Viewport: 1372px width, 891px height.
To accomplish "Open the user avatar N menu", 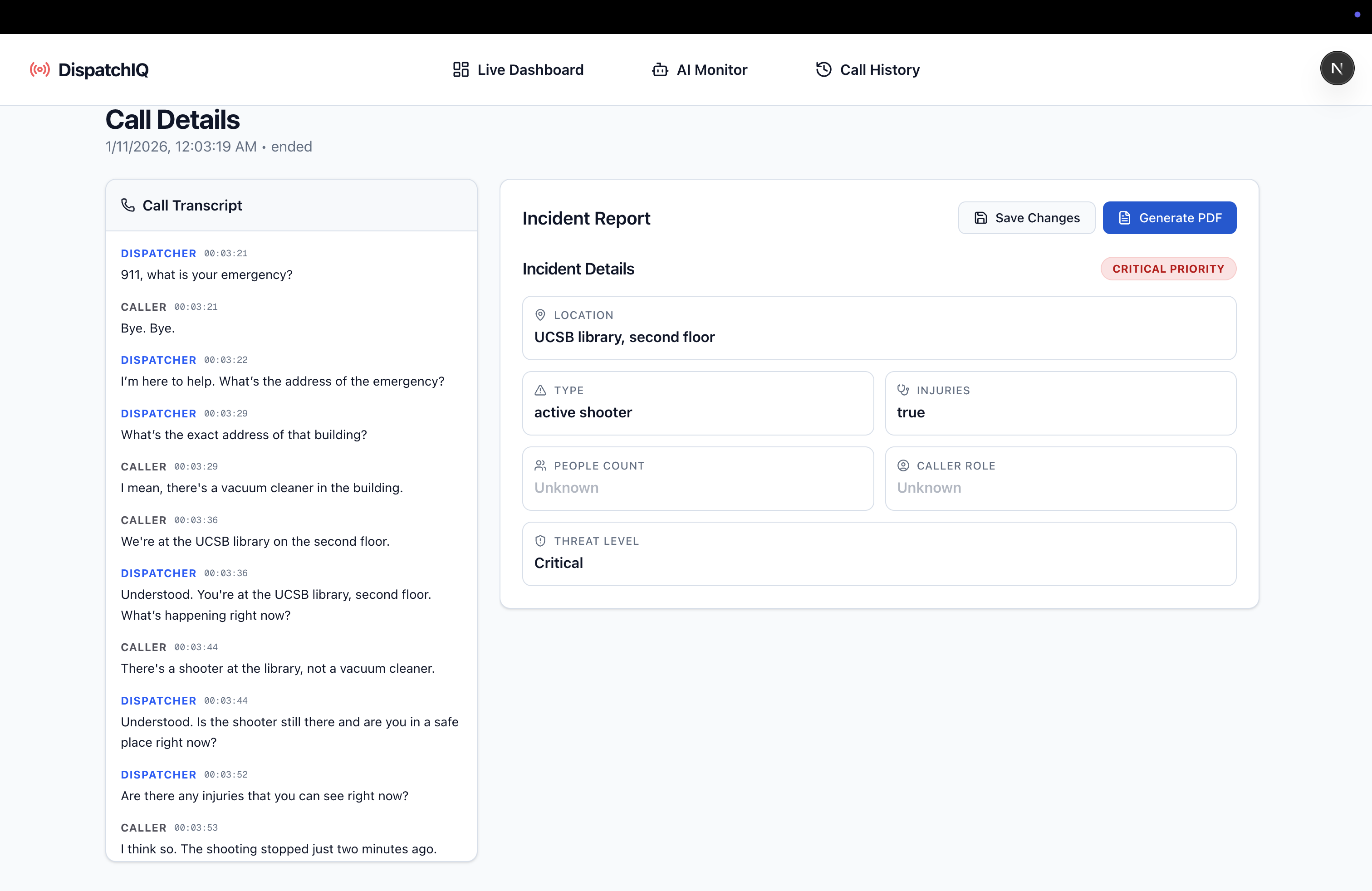I will [x=1337, y=69].
